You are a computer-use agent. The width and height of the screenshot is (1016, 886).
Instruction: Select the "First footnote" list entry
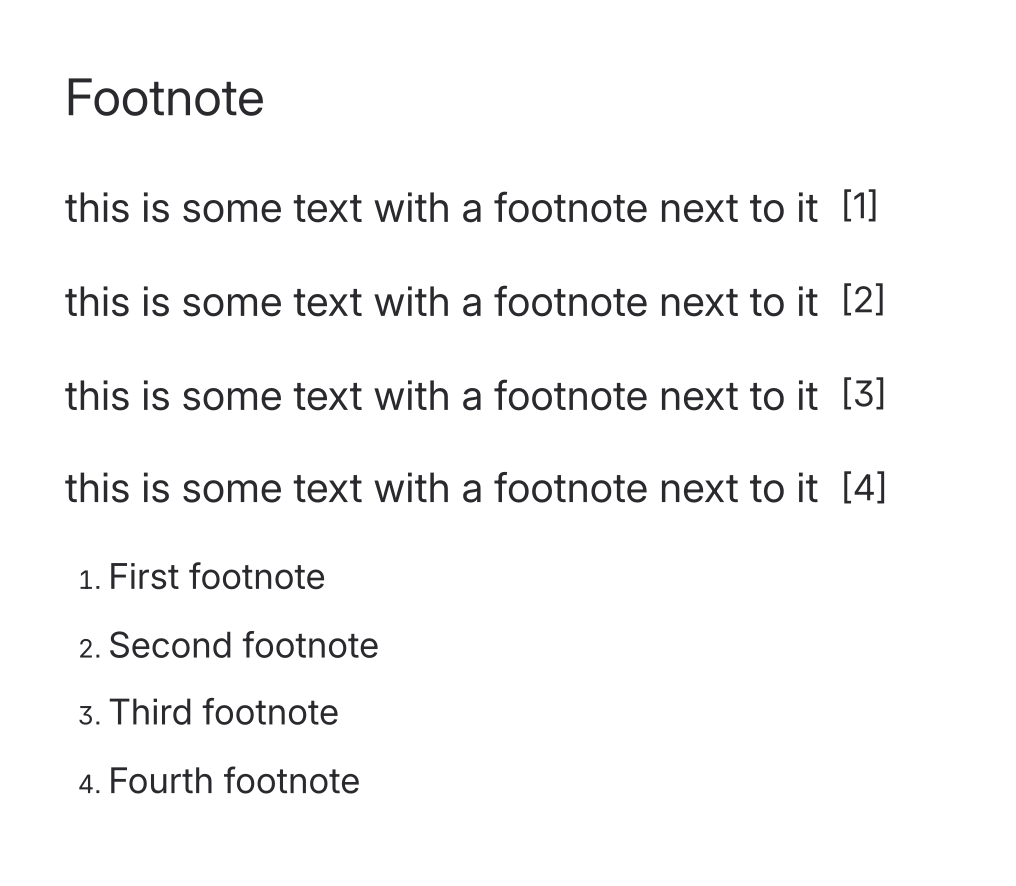pos(217,578)
